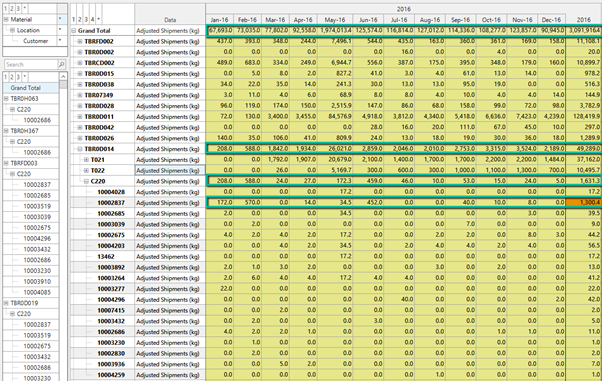This screenshot has height=381, width=602.
Task: Select customer row 10003892 in the pivot grid
Action: point(111,267)
